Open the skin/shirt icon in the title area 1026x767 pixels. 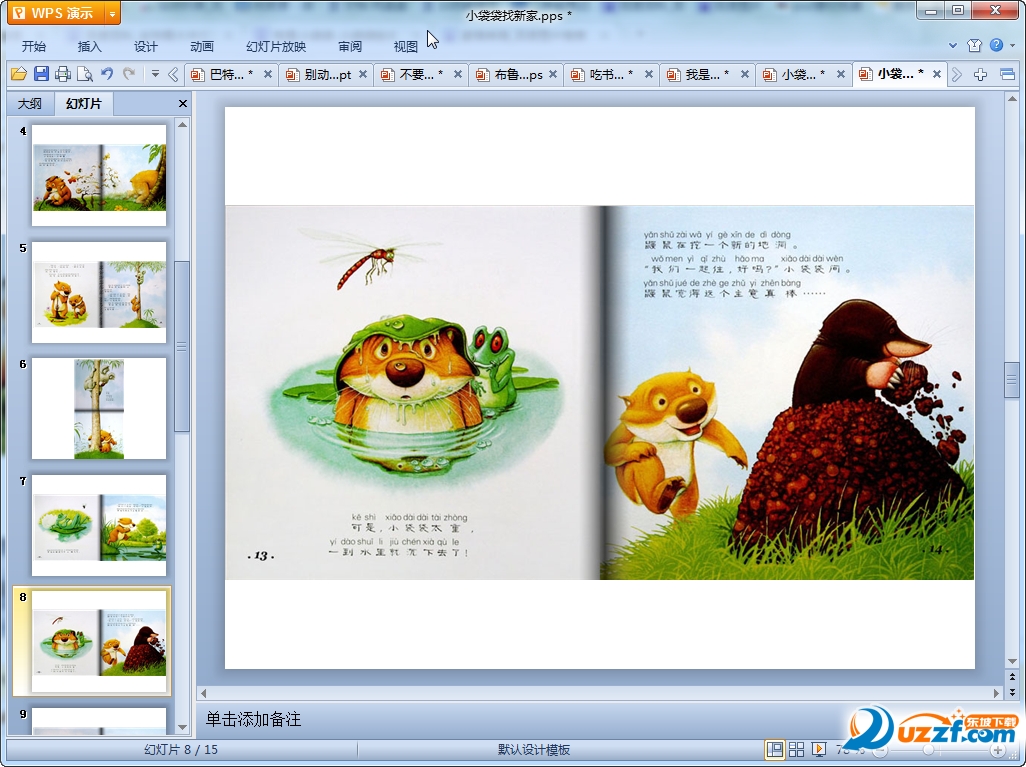click(974, 45)
